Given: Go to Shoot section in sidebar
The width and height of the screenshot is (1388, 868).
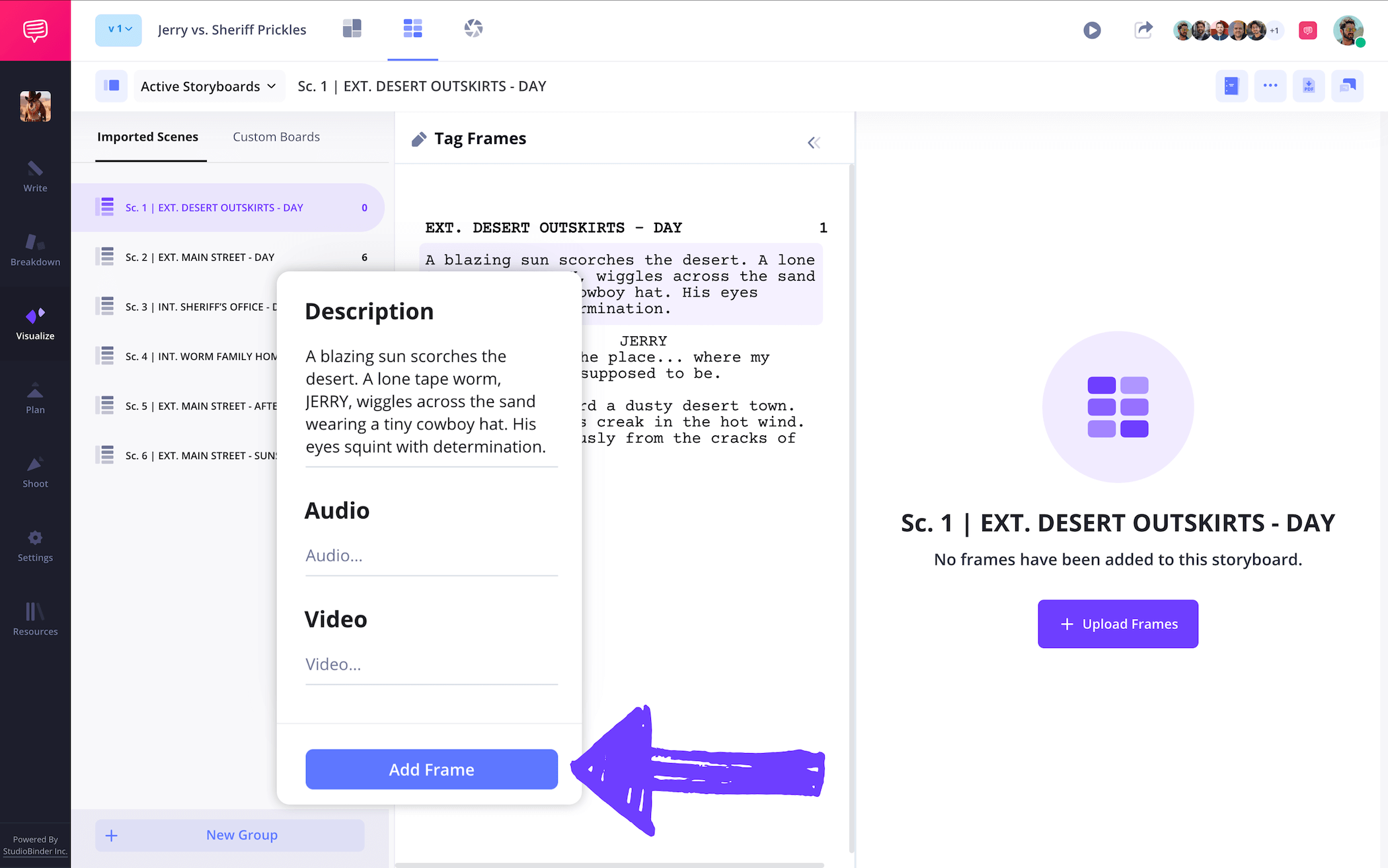Looking at the screenshot, I should tap(35, 472).
